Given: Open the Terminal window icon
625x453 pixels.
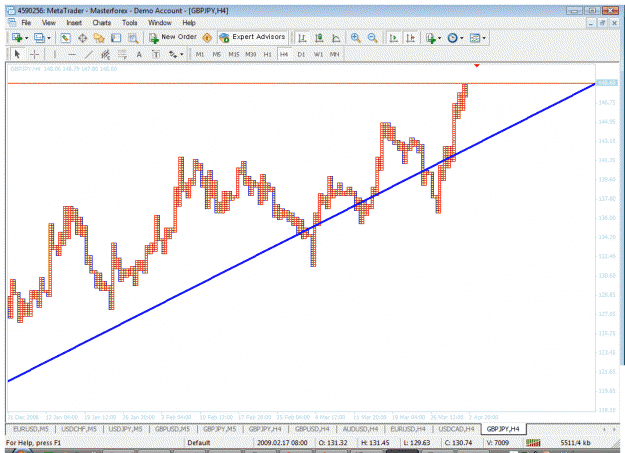Looking at the screenshot, I should click(x=116, y=38).
